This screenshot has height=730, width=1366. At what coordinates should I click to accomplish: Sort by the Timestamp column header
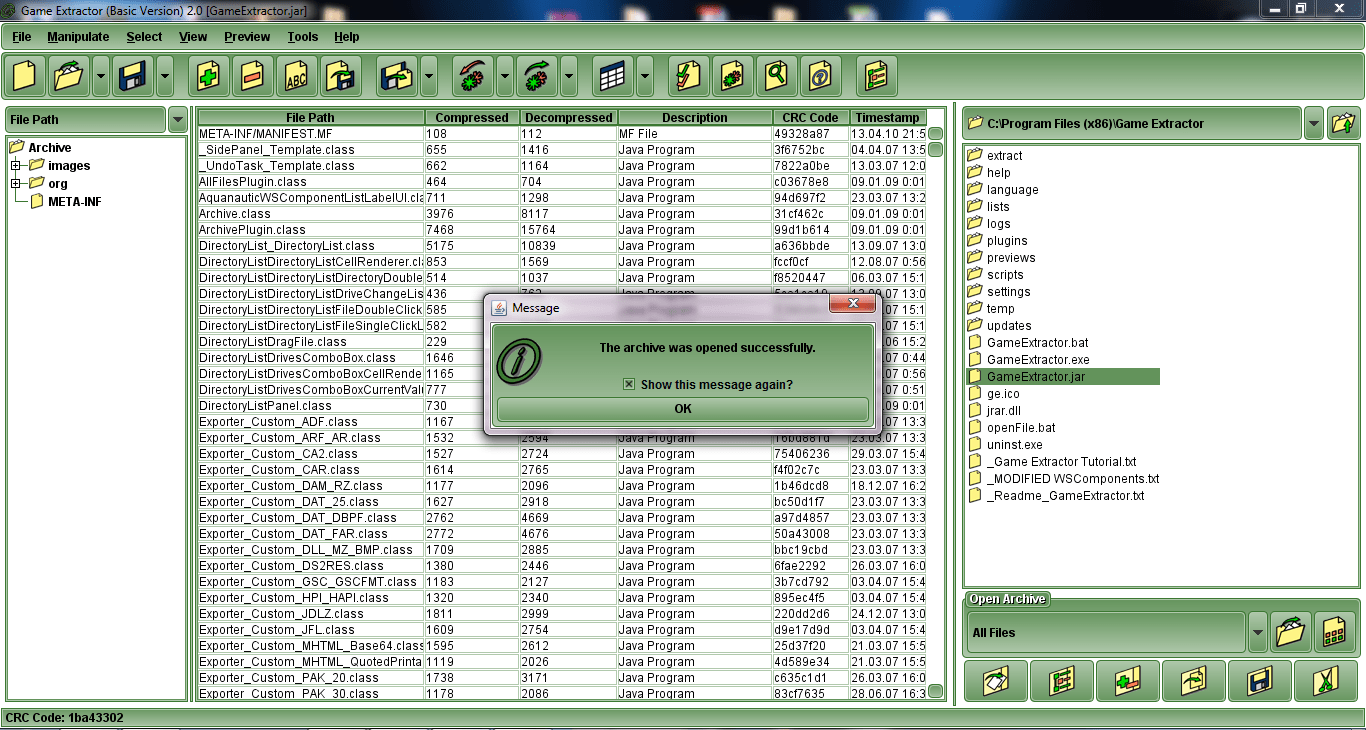887,118
